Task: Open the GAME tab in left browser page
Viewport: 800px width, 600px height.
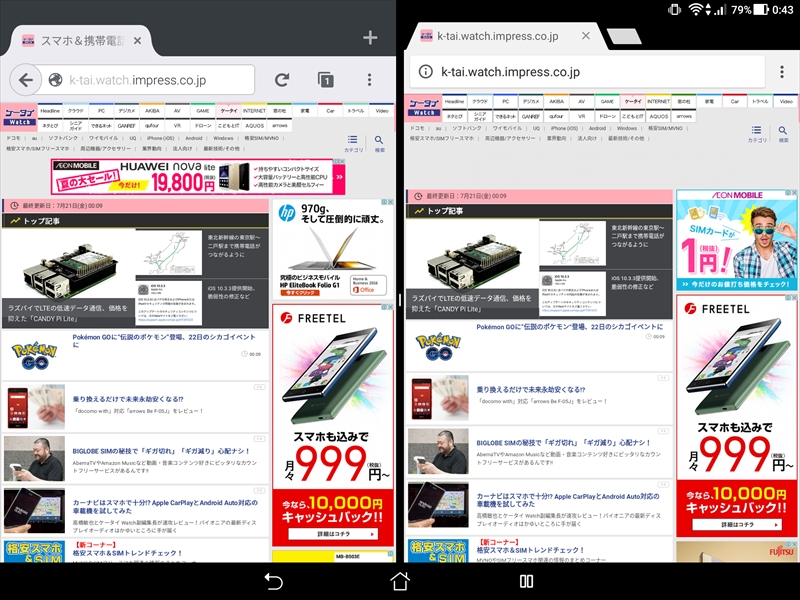Action: (203, 111)
